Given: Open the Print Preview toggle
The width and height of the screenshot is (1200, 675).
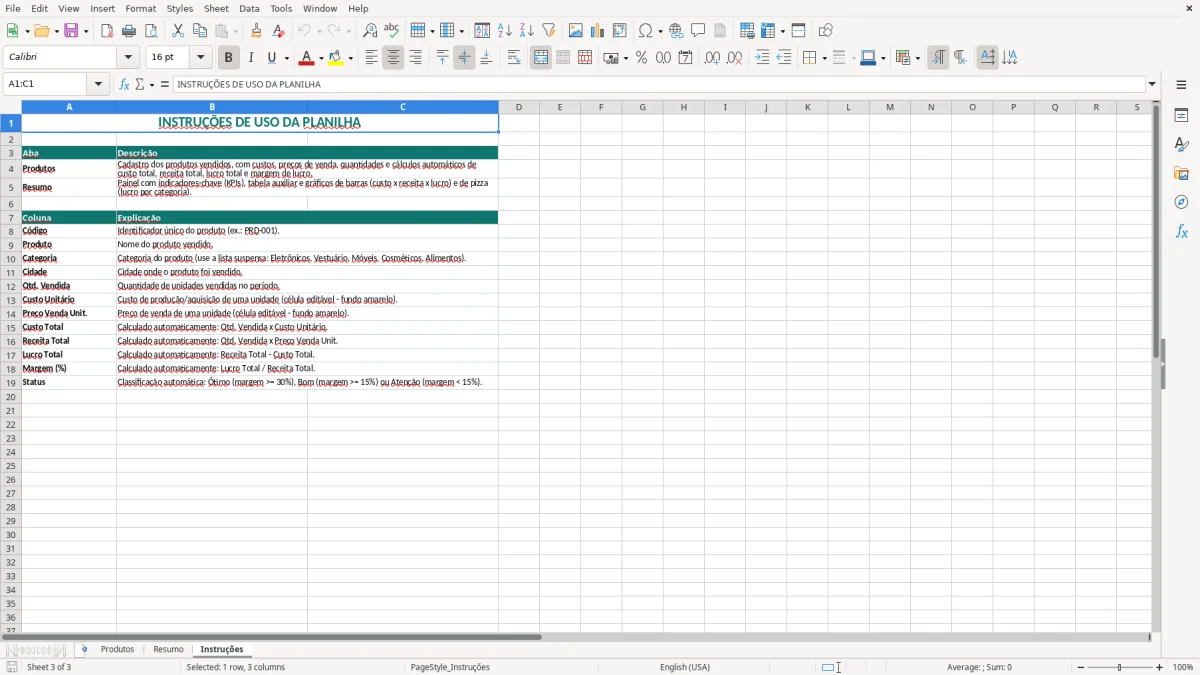Looking at the screenshot, I should click(151, 31).
